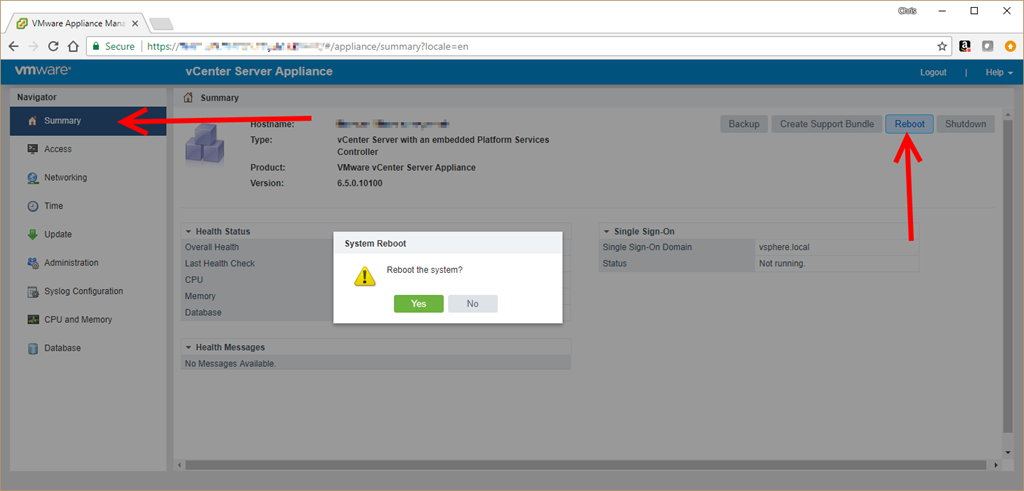Screen dimensions: 1024x491
Task: Click the vertical scrollbar down arrow
Action: [x=1006, y=452]
